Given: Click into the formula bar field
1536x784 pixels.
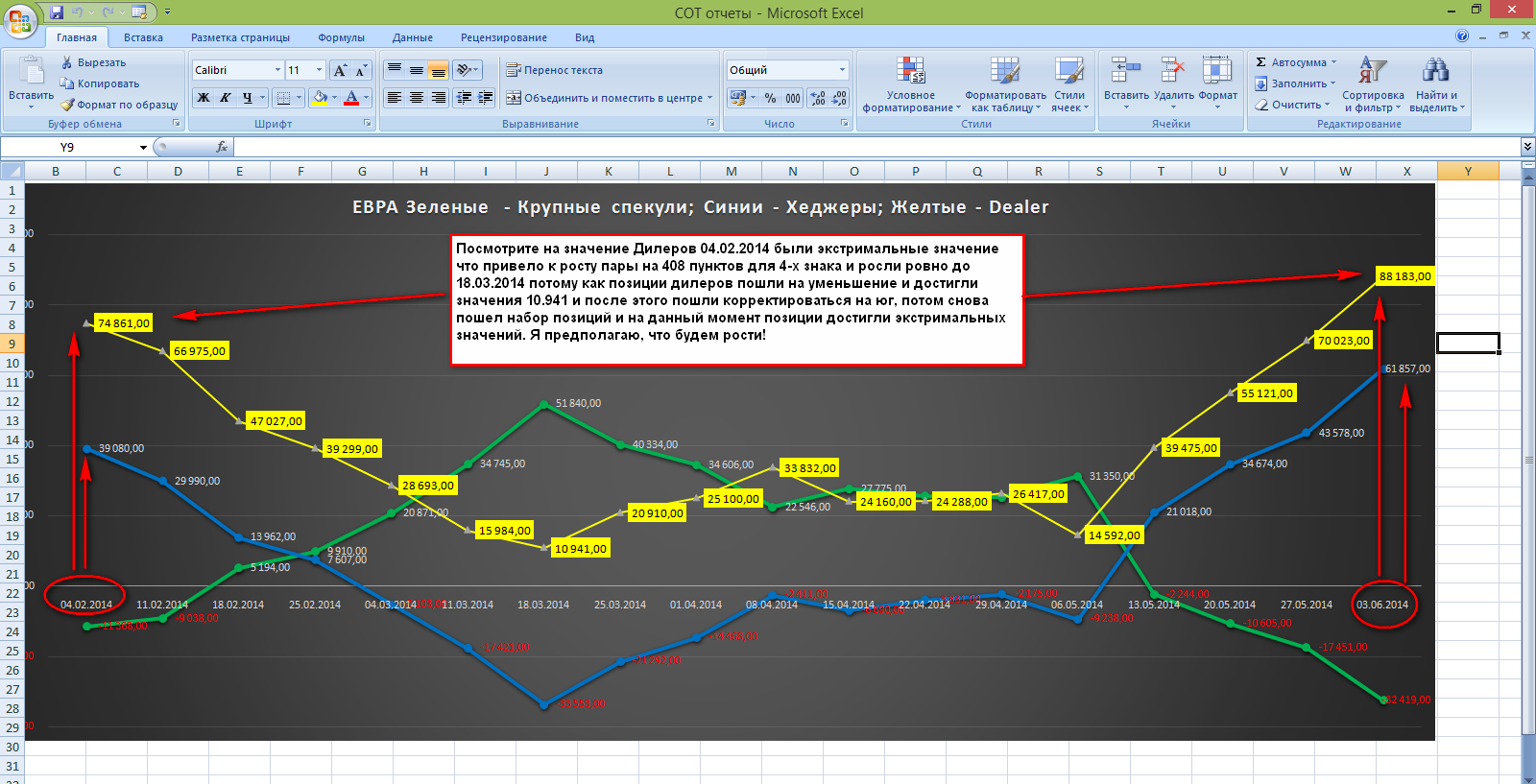Looking at the screenshot, I should 876,147.
